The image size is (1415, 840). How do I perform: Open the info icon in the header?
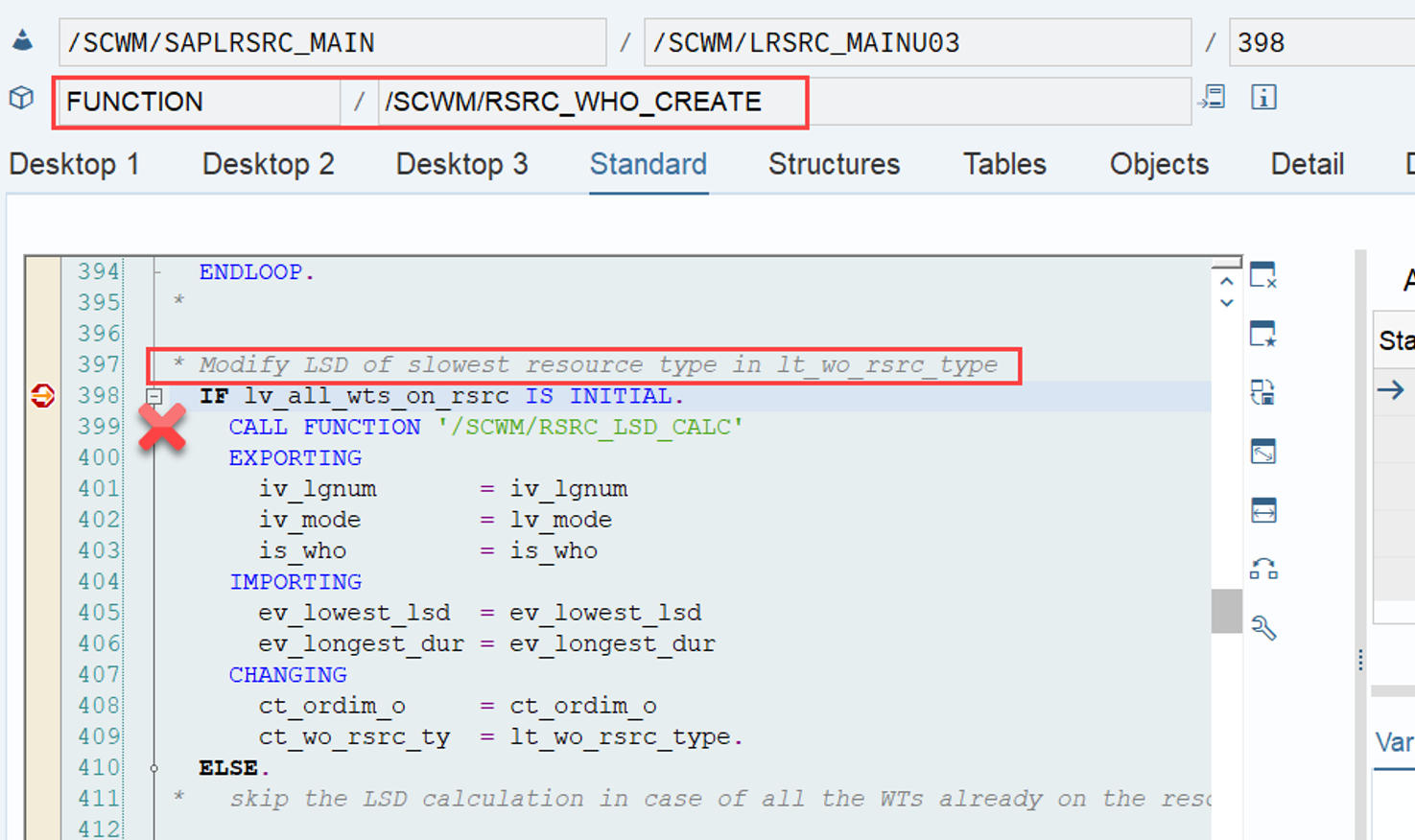click(x=1263, y=97)
